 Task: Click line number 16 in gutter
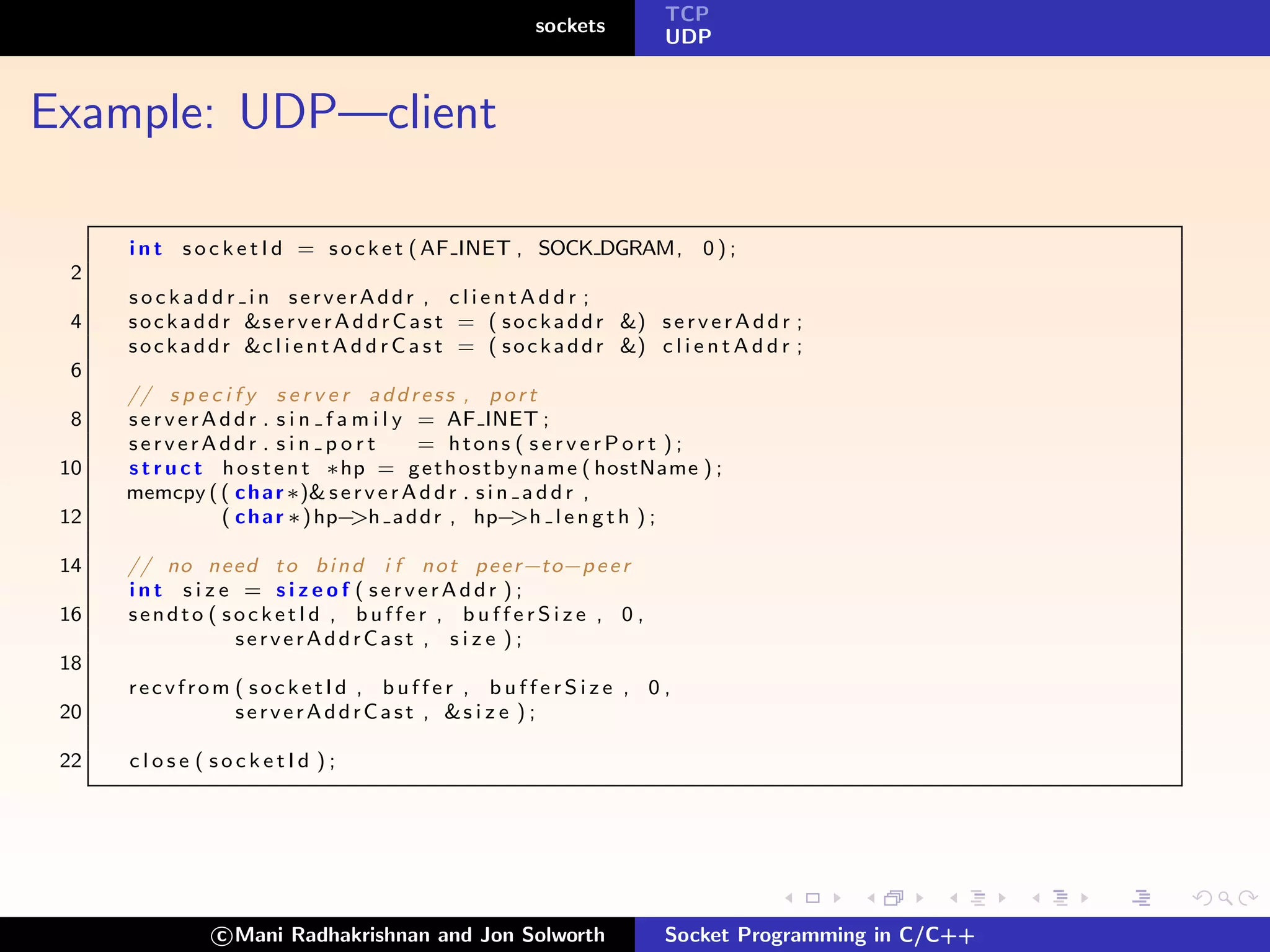click(71, 614)
